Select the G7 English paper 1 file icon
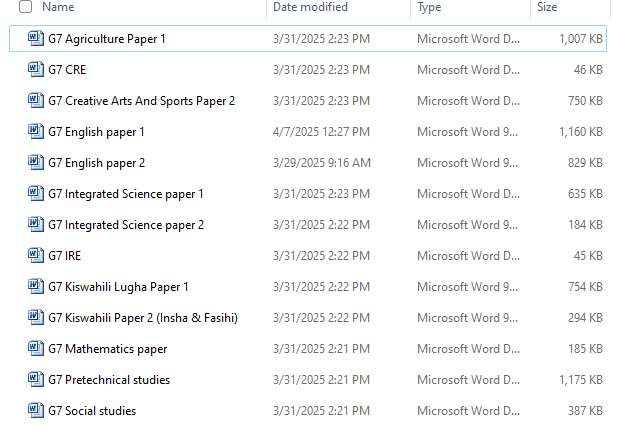The height and width of the screenshot is (446, 625). pyautogui.click(x=36, y=132)
